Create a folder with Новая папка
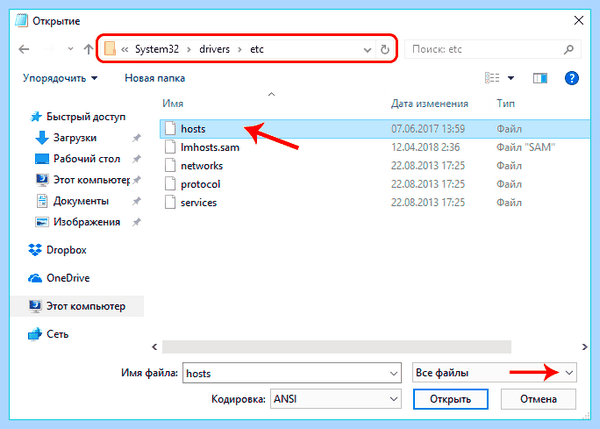Image resolution: width=600 pixels, height=429 pixels. click(155, 78)
